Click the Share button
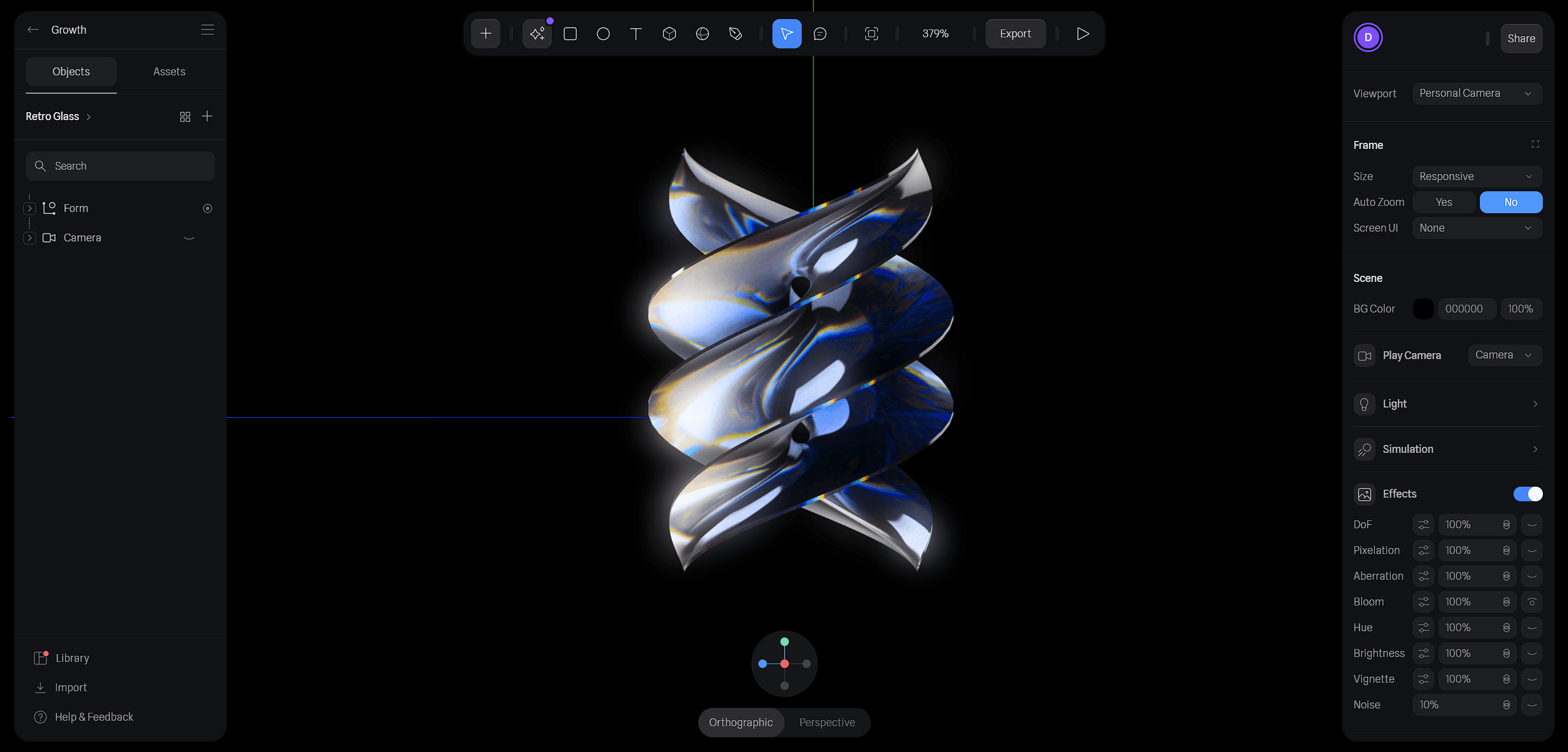This screenshot has width=1568, height=752. [1521, 38]
